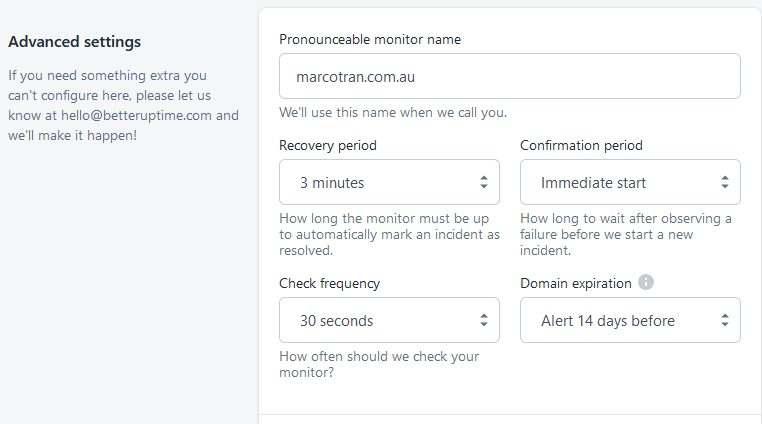This screenshot has height=424, width=762.
Task: Click the 'How often should we check' hint
Action: point(379,364)
